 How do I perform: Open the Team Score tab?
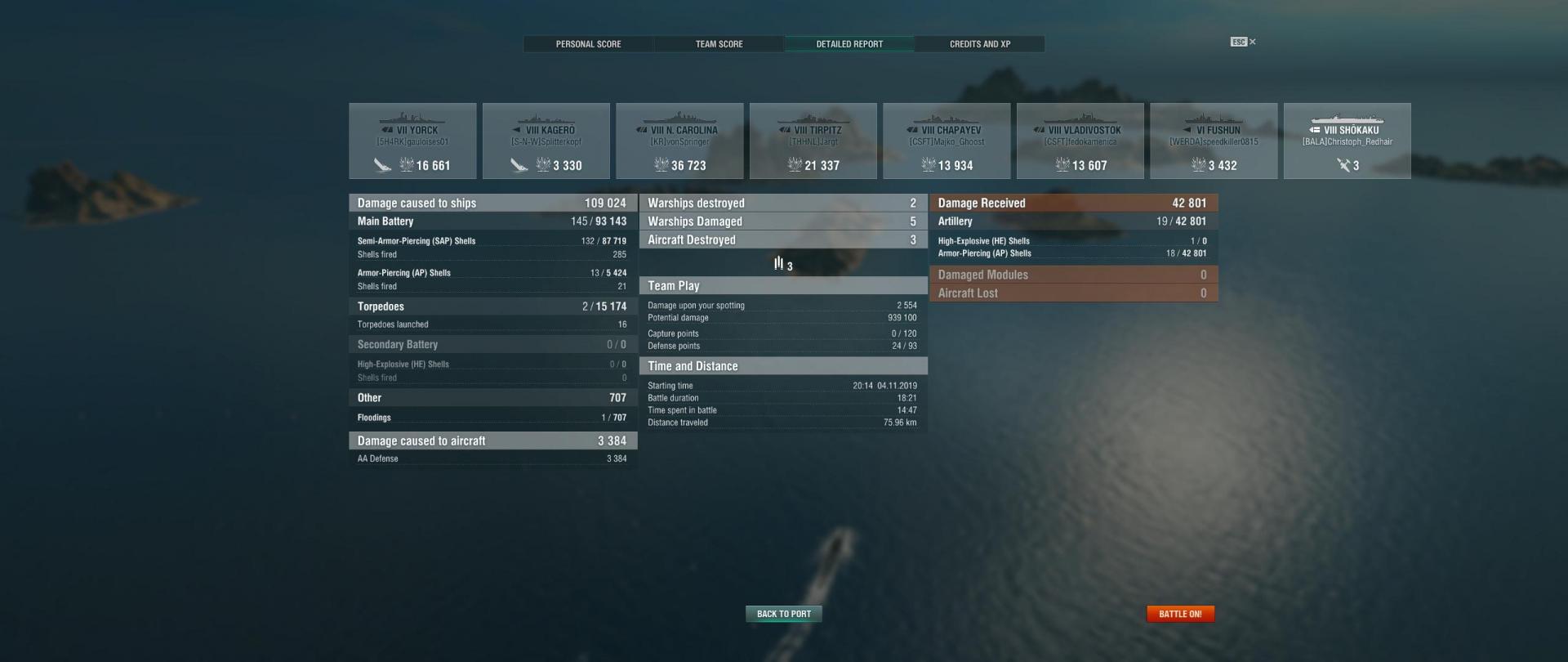point(719,44)
